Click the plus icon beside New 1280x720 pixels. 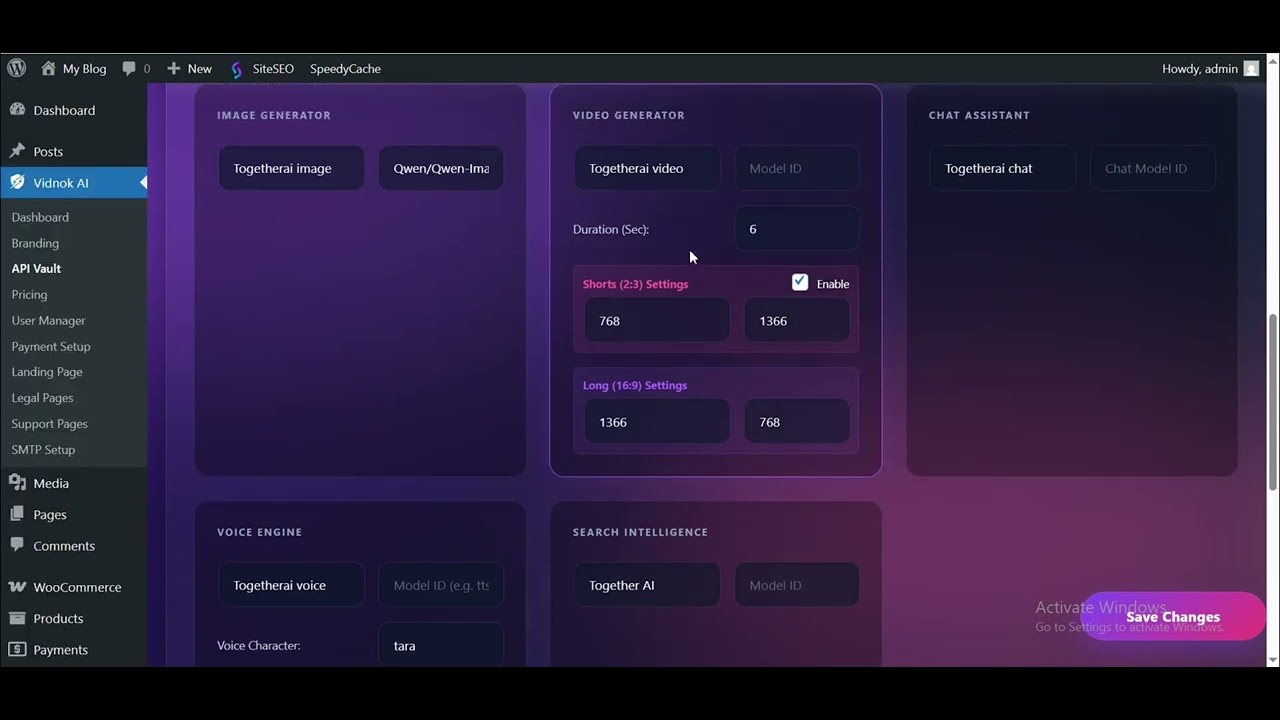pyautogui.click(x=174, y=68)
